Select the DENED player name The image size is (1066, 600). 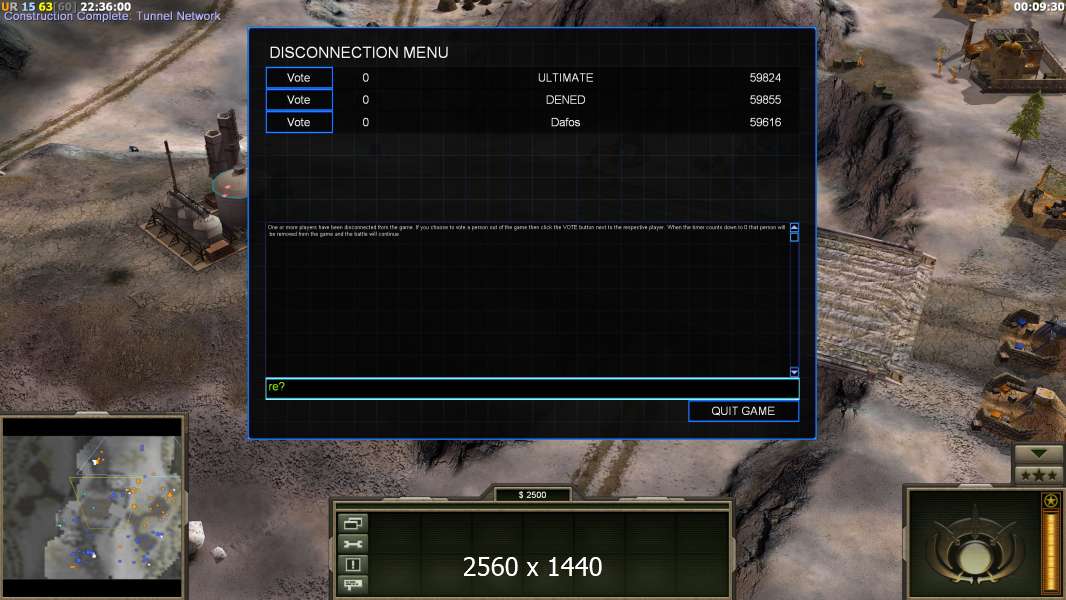[x=566, y=100]
